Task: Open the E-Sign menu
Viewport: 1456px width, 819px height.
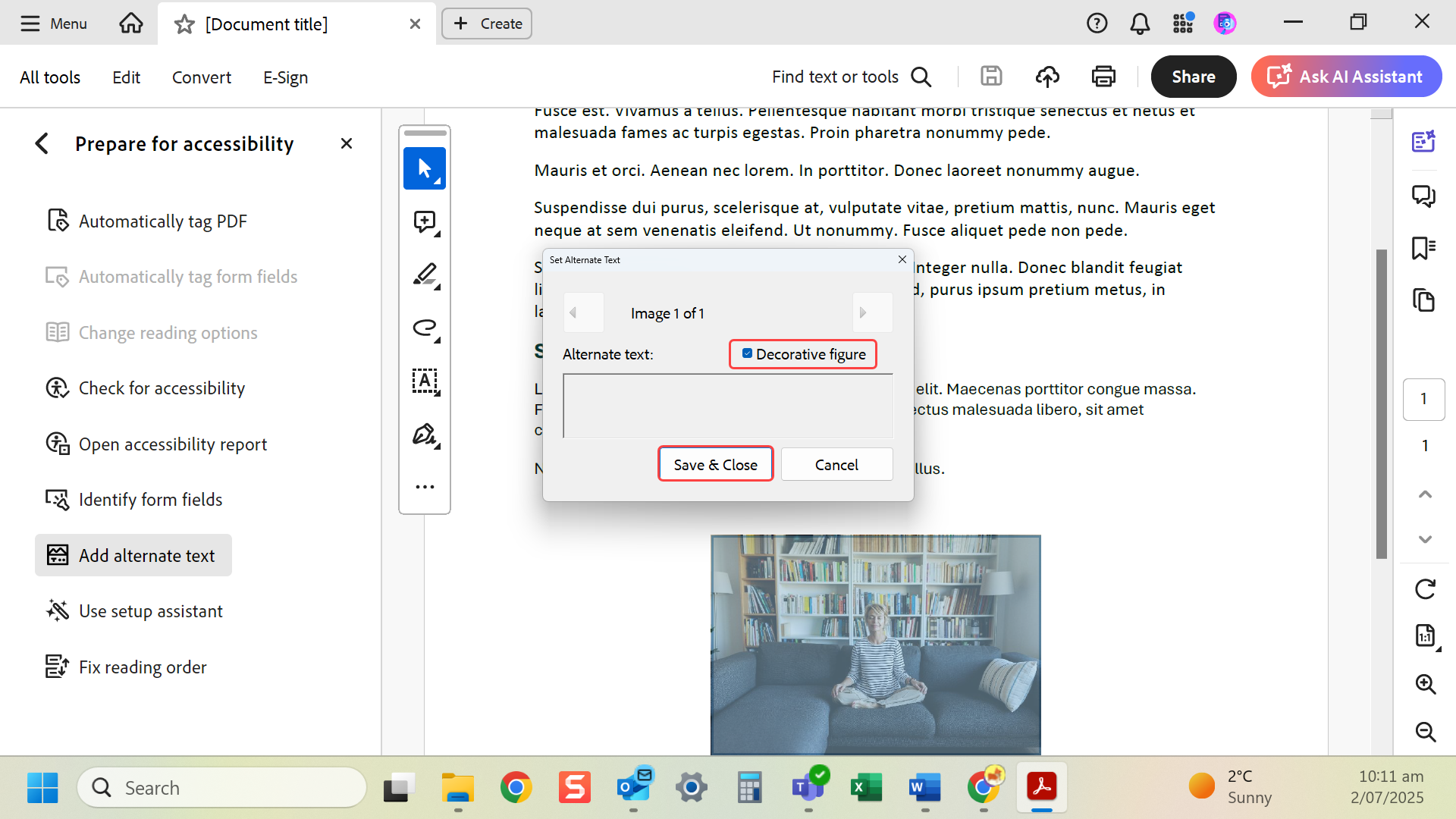Action: pyautogui.click(x=285, y=77)
